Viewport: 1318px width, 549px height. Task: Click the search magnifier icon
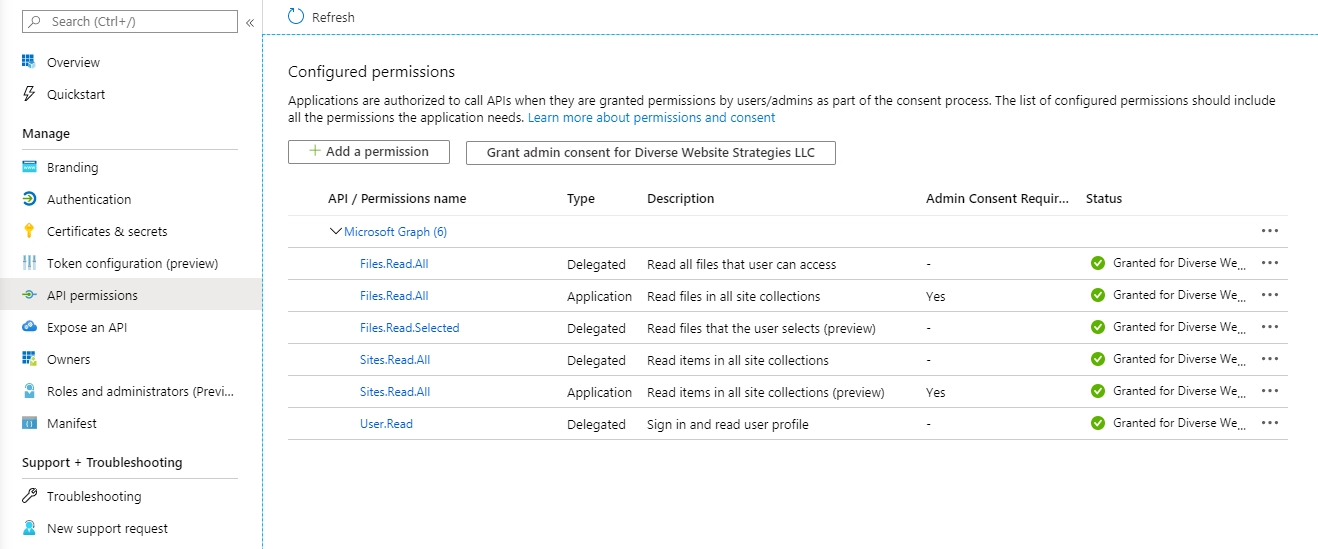point(35,21)
